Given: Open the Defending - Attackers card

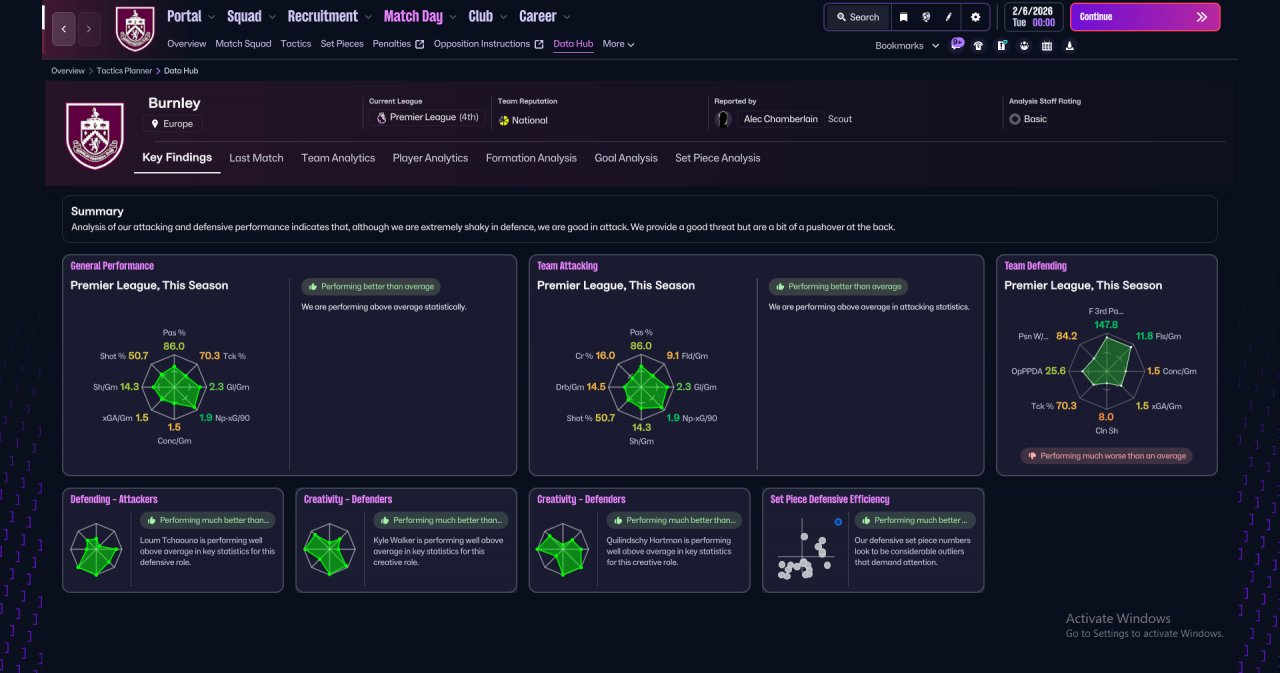Looking at the screenshot, I should click(x=173, y=540).
